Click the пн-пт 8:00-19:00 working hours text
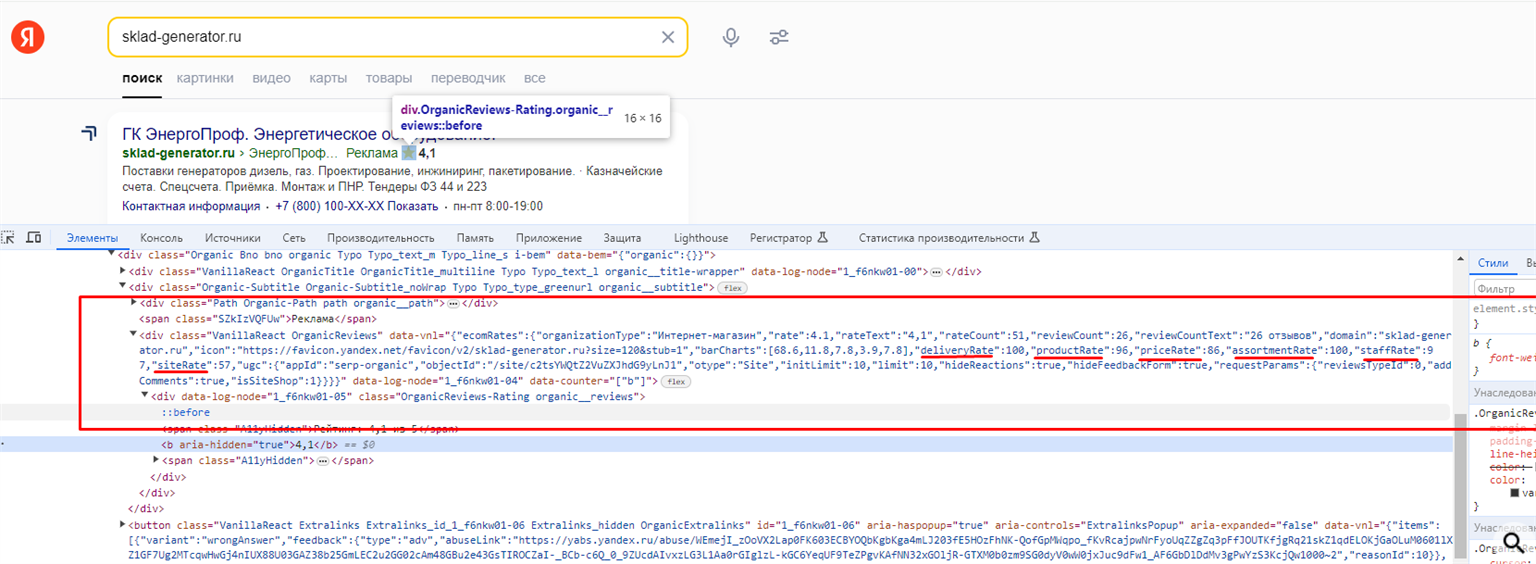 click(499, 206)
